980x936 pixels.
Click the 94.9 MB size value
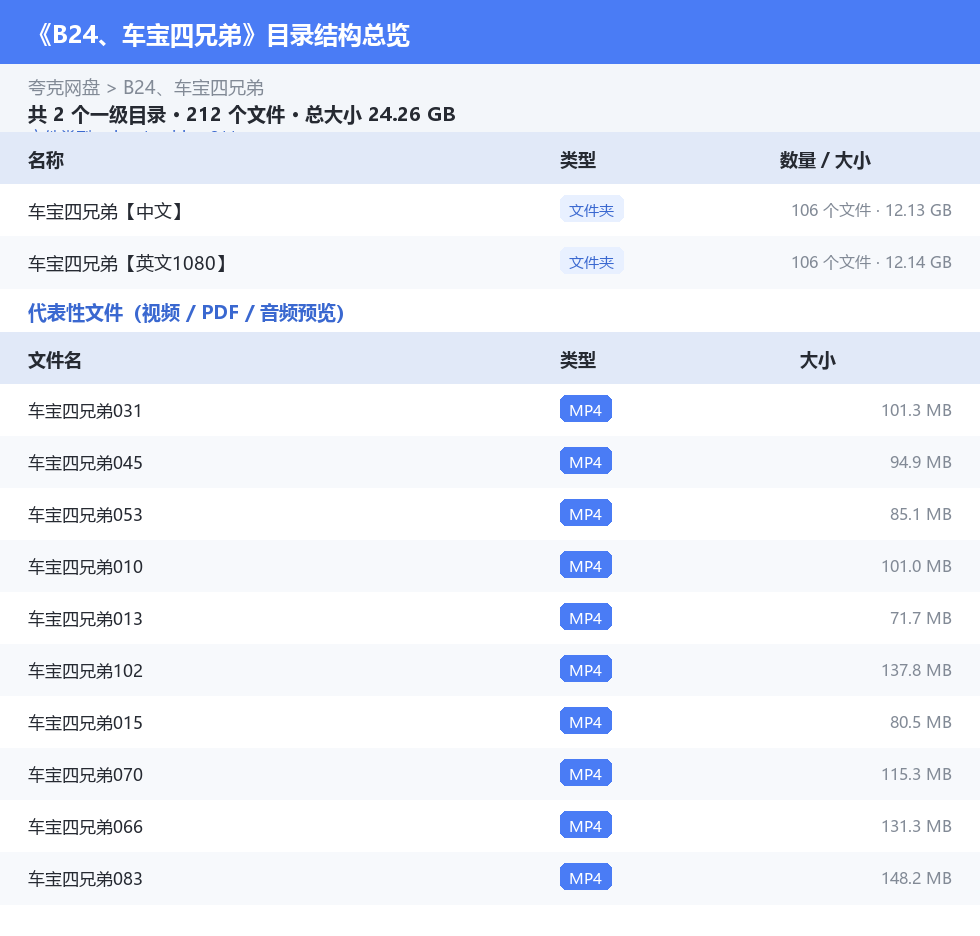pyautogui.click(x=921, y=462)
